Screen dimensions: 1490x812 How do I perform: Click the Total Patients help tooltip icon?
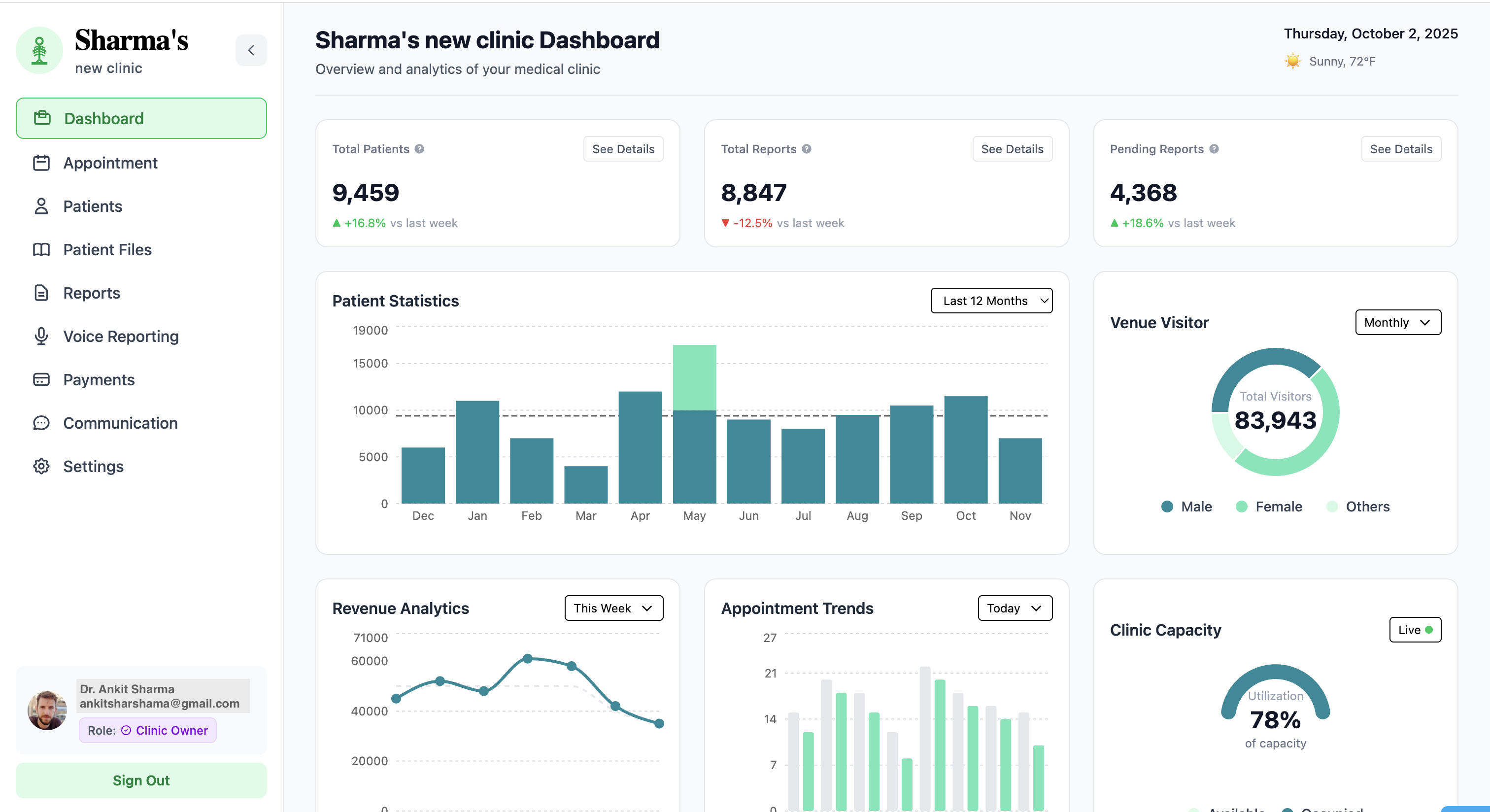pos(419,149)
